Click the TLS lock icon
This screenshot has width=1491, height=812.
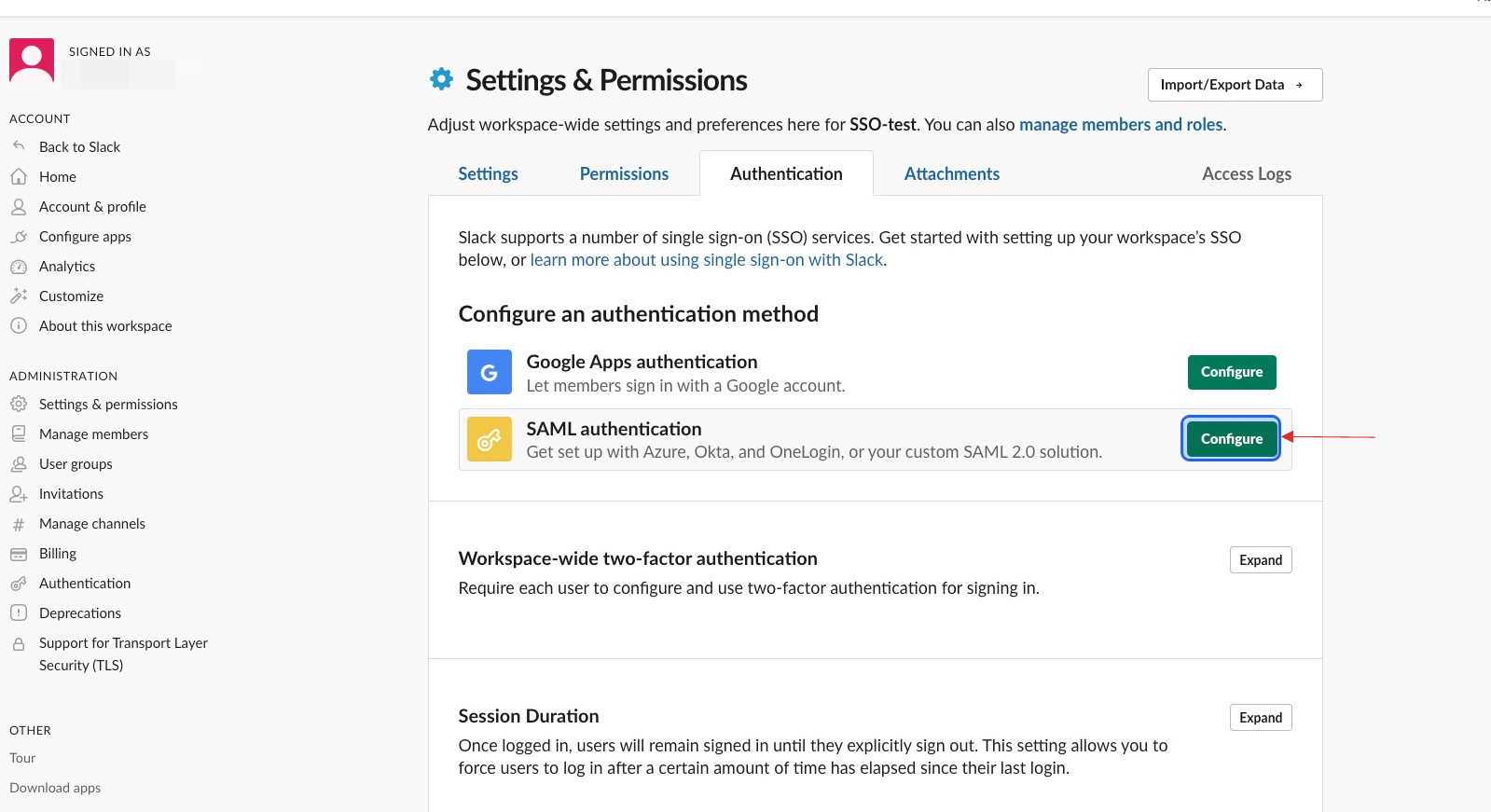tap(19, 643)
